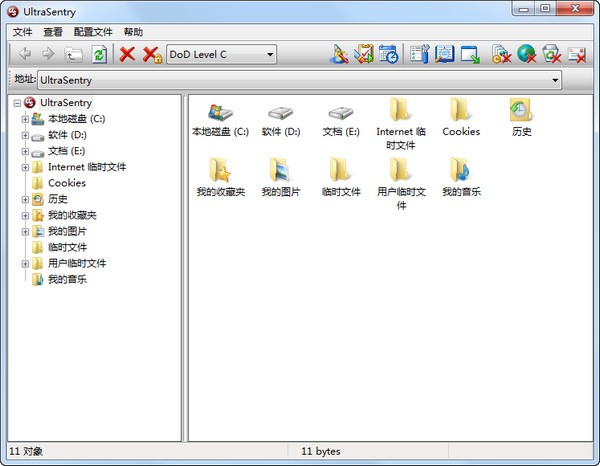The width and height of the screenshot is (600, 466).
Task: Open the 查看 menu
Action: 53,32
